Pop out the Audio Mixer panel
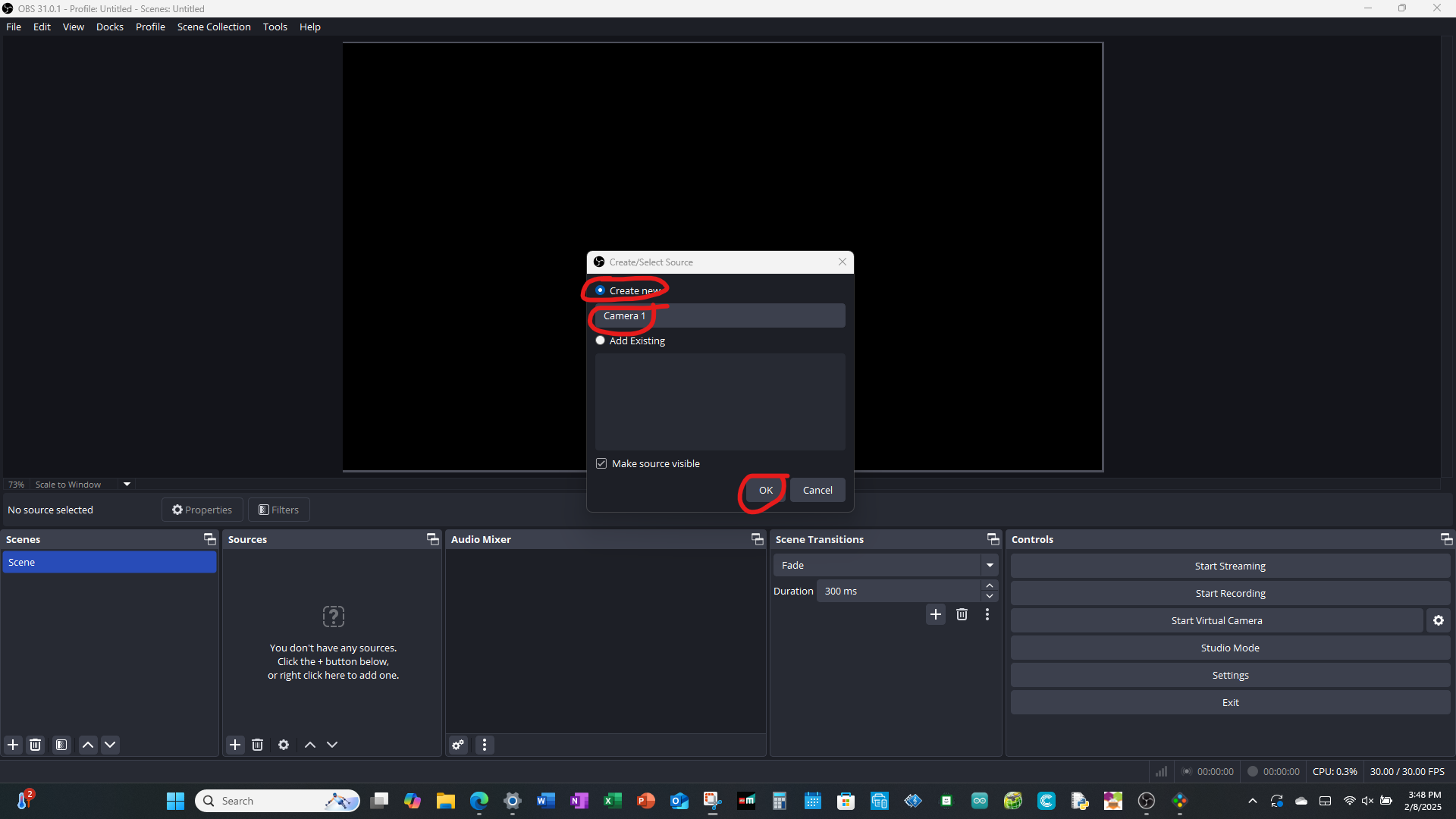 tap(757, 538)
